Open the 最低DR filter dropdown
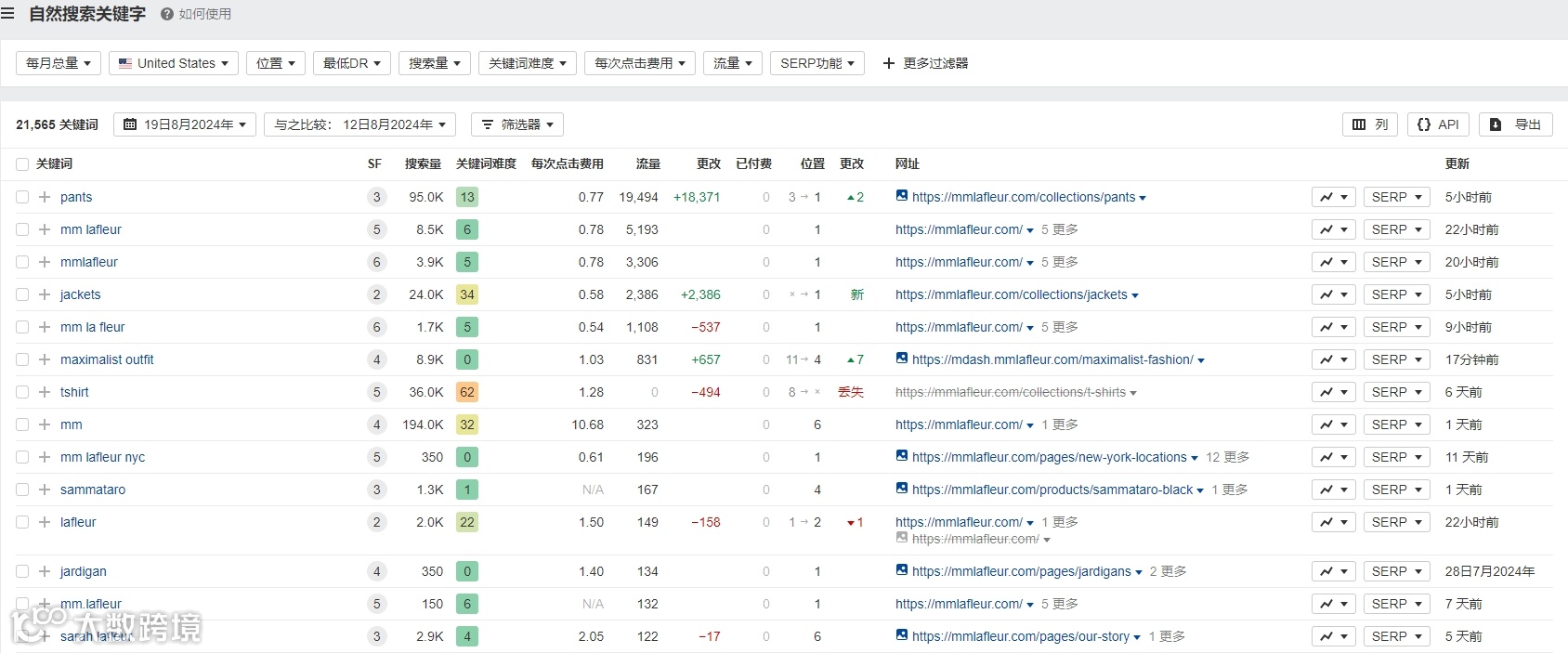This screenshot has height=653, width=1568. pyautogui.click(x=352, y=63)
